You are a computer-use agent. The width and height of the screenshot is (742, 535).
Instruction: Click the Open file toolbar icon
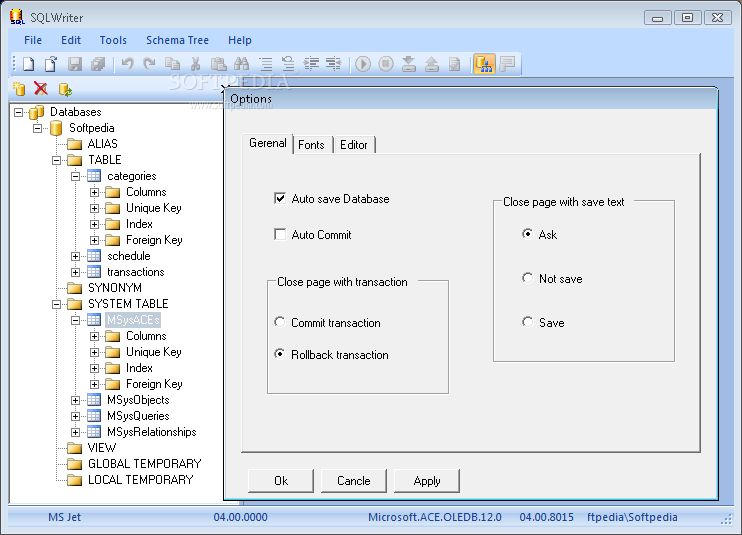(x=51, y=64)
